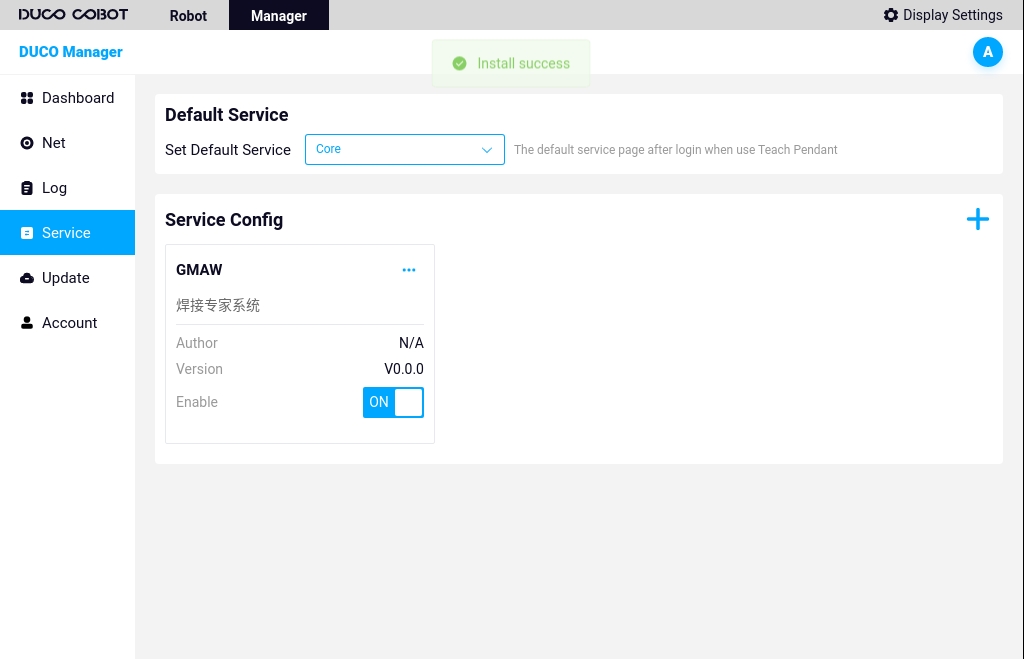This screenshot has width=1024, height=659.
Task: Open the GMAW card three-dot menu
Action: pyautogui.click(x=409, y=270)
